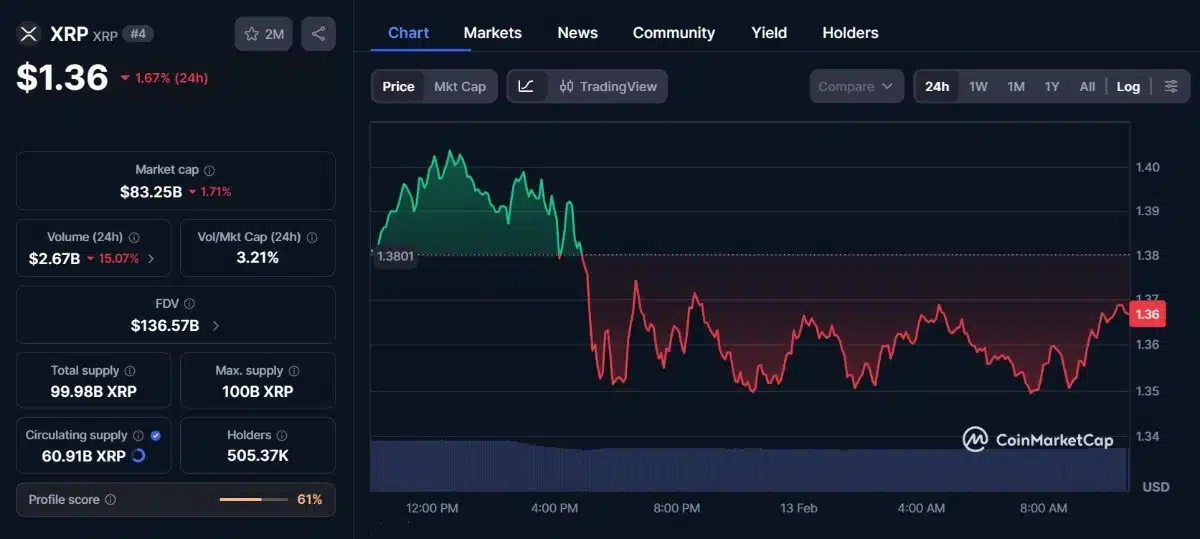Open Holders info icon
This screenshot has height=539, width=1200.
click(x=282, y=435)
